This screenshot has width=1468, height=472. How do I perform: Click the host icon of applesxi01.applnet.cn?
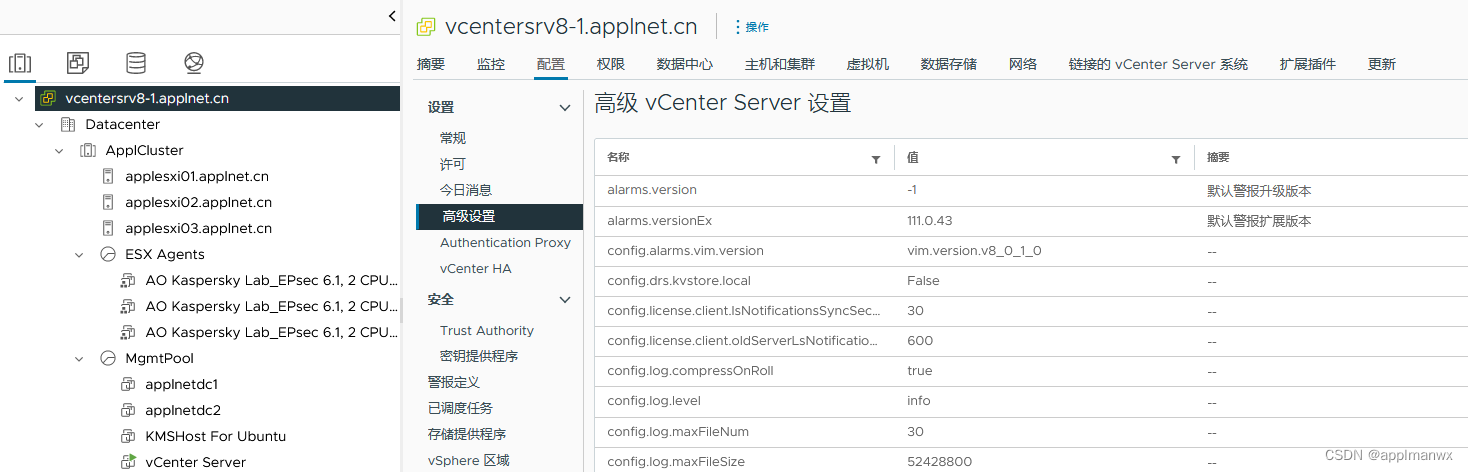click(108, 177)
